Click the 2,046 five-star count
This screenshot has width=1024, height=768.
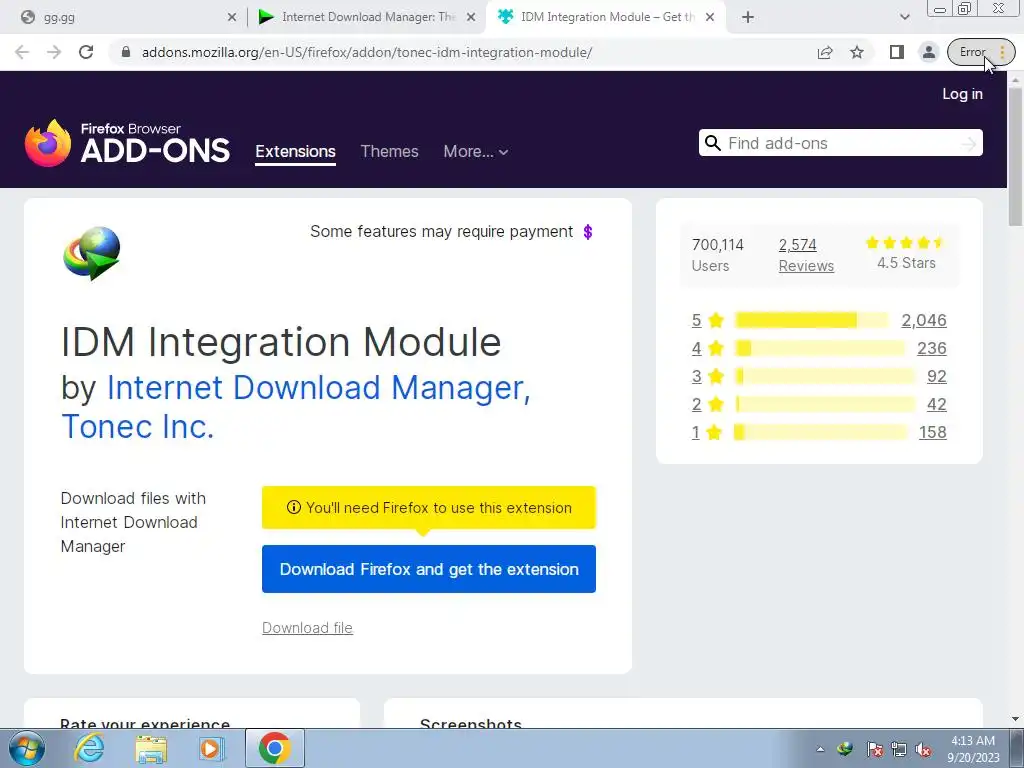(923, 320)
